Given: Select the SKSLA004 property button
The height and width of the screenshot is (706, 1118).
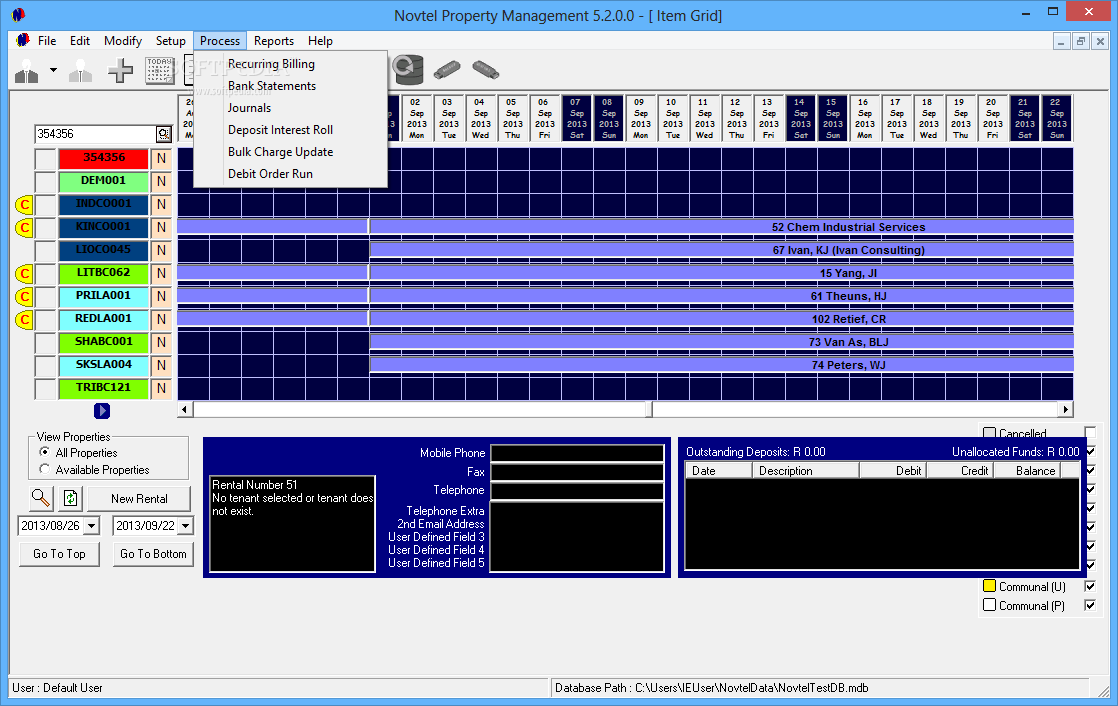Looking at the screenshot, I should tap(103, 365).
